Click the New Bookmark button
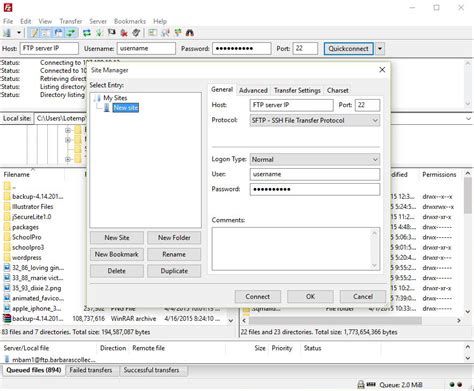Image resolution: width=474 pixels, height=391 pixels. (x=117, y=254)
